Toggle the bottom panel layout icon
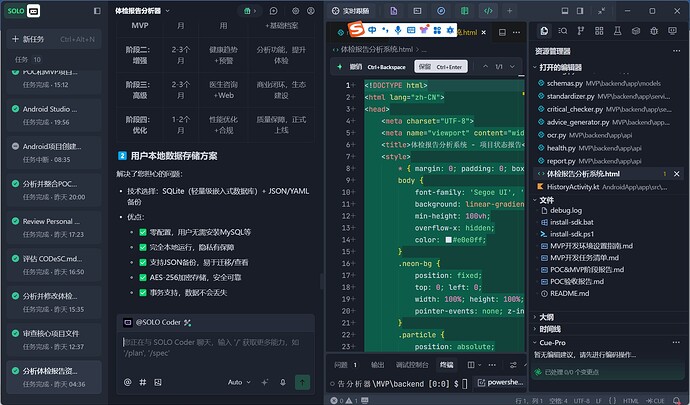The height and width of the screenshot is (405, 690). click(565, 11)
